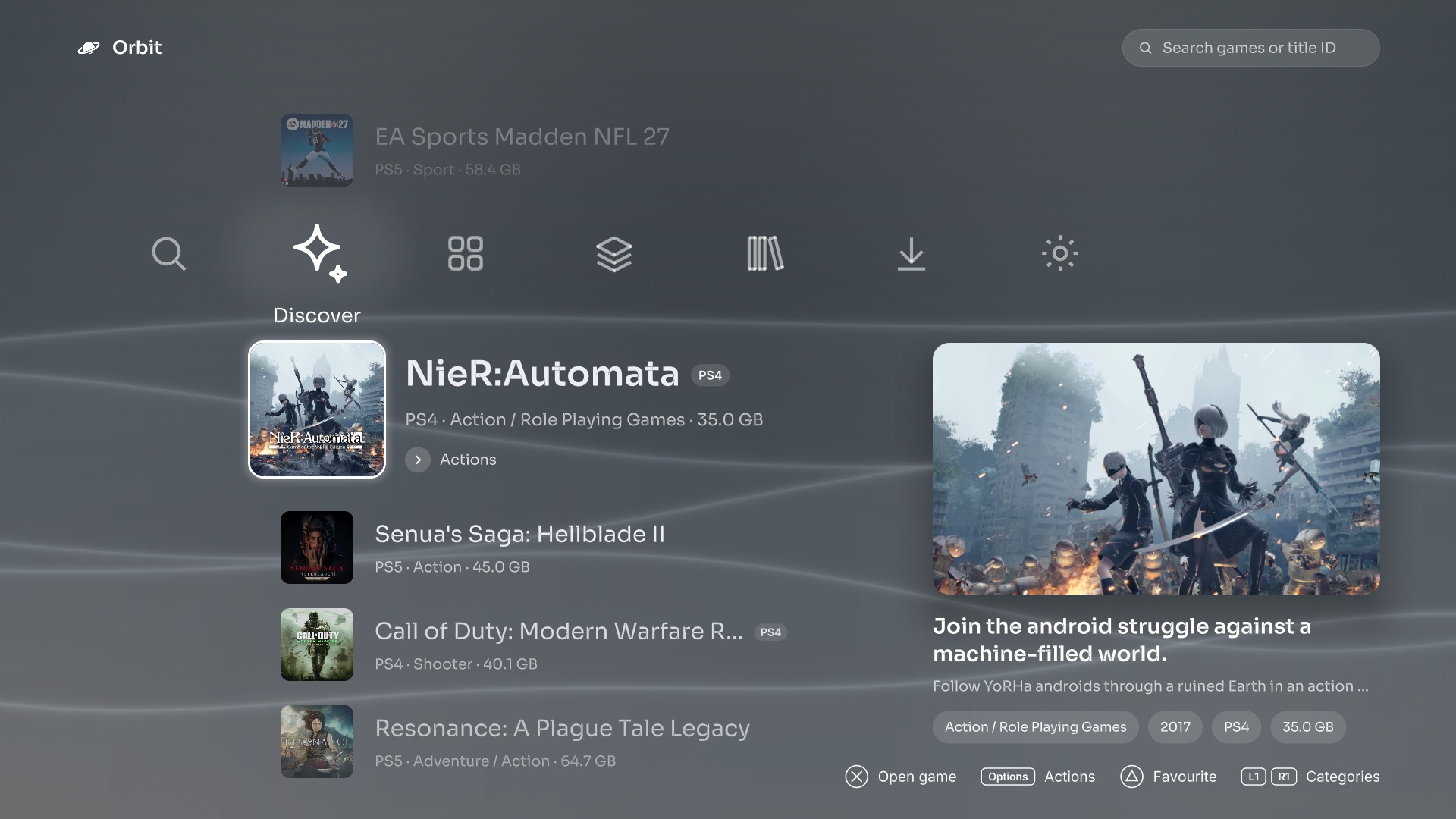The height and width of the screenshot is (819, 1456).
Task: Click the Orbit planet logo
Action: tap(89, 48)
